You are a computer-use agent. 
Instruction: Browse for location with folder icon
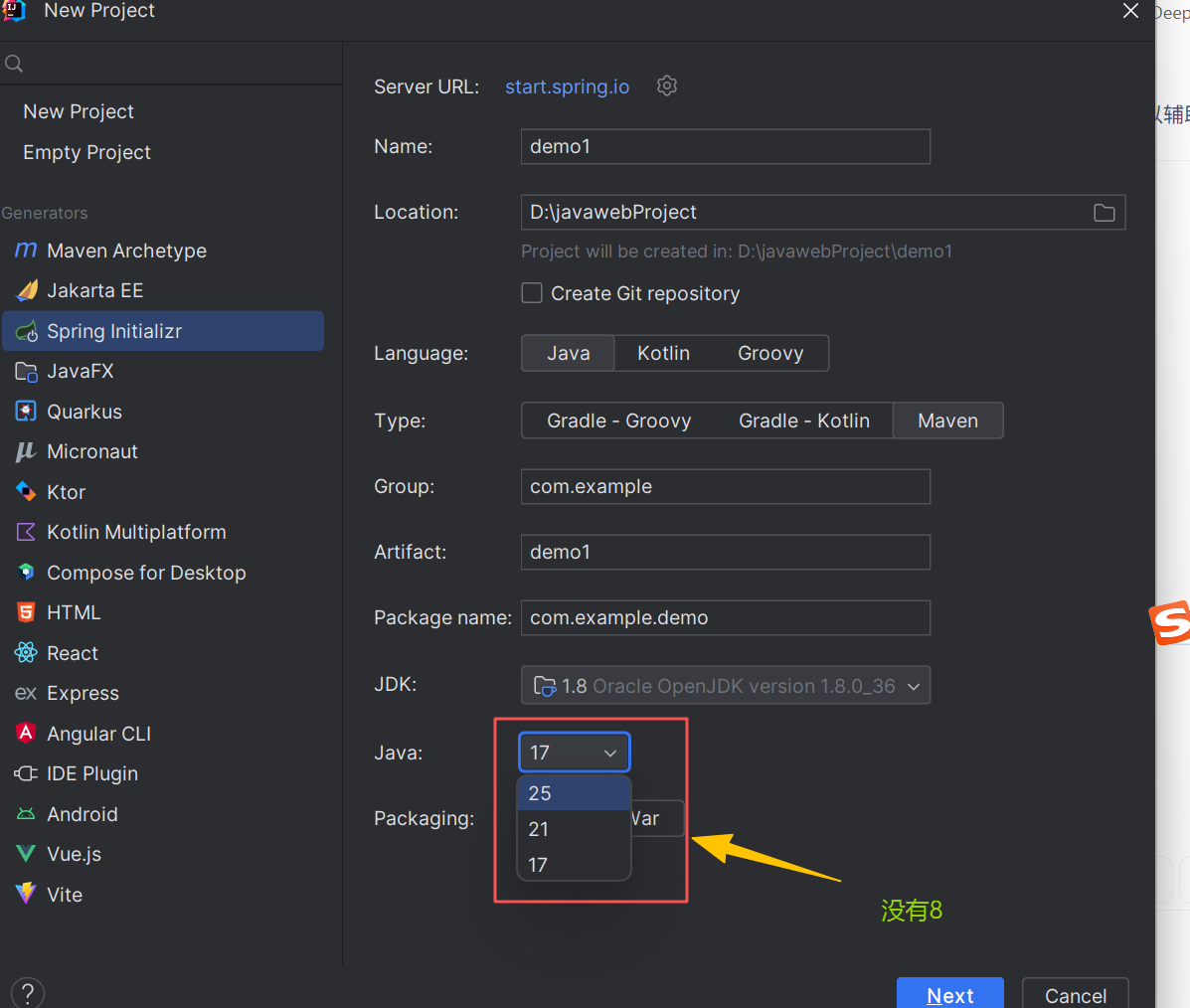point(1105,213)
